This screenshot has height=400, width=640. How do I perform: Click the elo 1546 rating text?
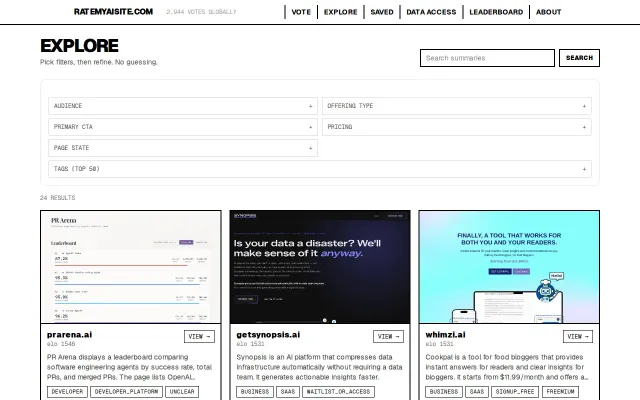point(61,344)
